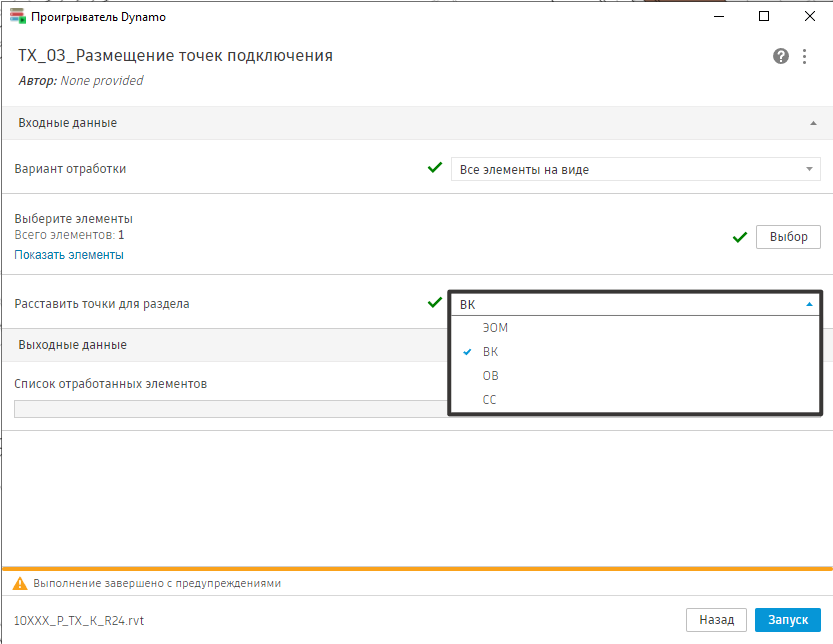Click the Dynamo Player title bar icon
Screen dimensions: 833x644
tap(17, 16)
